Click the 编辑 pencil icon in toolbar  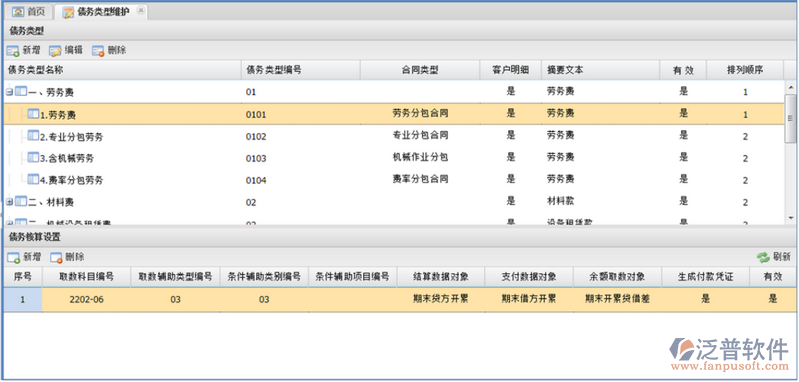(x=55, y=51)
